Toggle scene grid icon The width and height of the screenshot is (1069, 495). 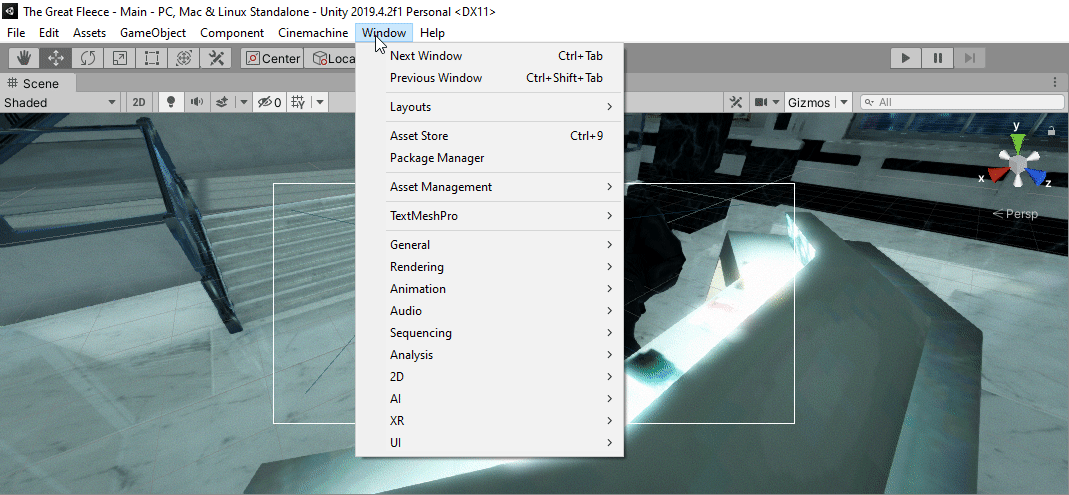click(x=298, y=102)
